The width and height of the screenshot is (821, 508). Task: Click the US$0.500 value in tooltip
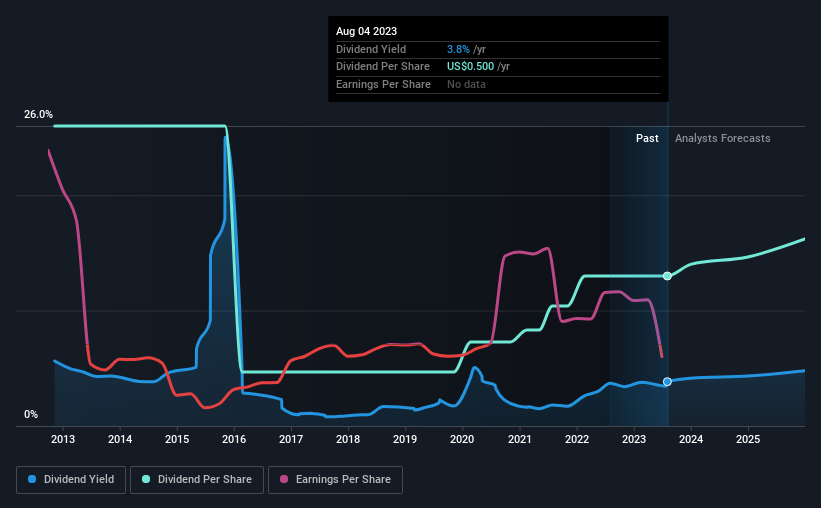click(x=470, y=67)
